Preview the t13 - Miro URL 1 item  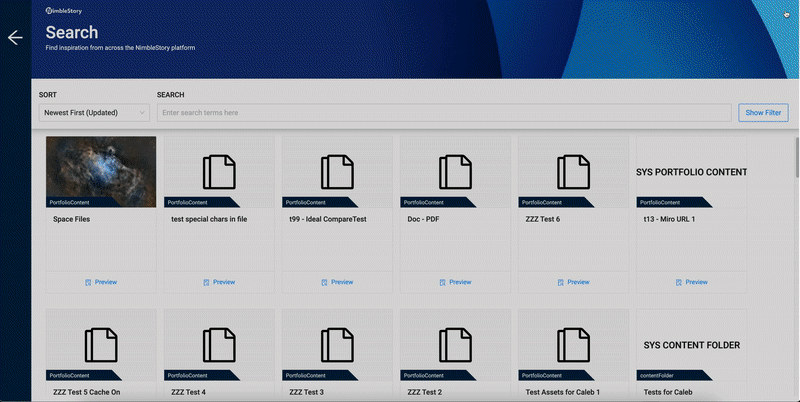[691, 282]
